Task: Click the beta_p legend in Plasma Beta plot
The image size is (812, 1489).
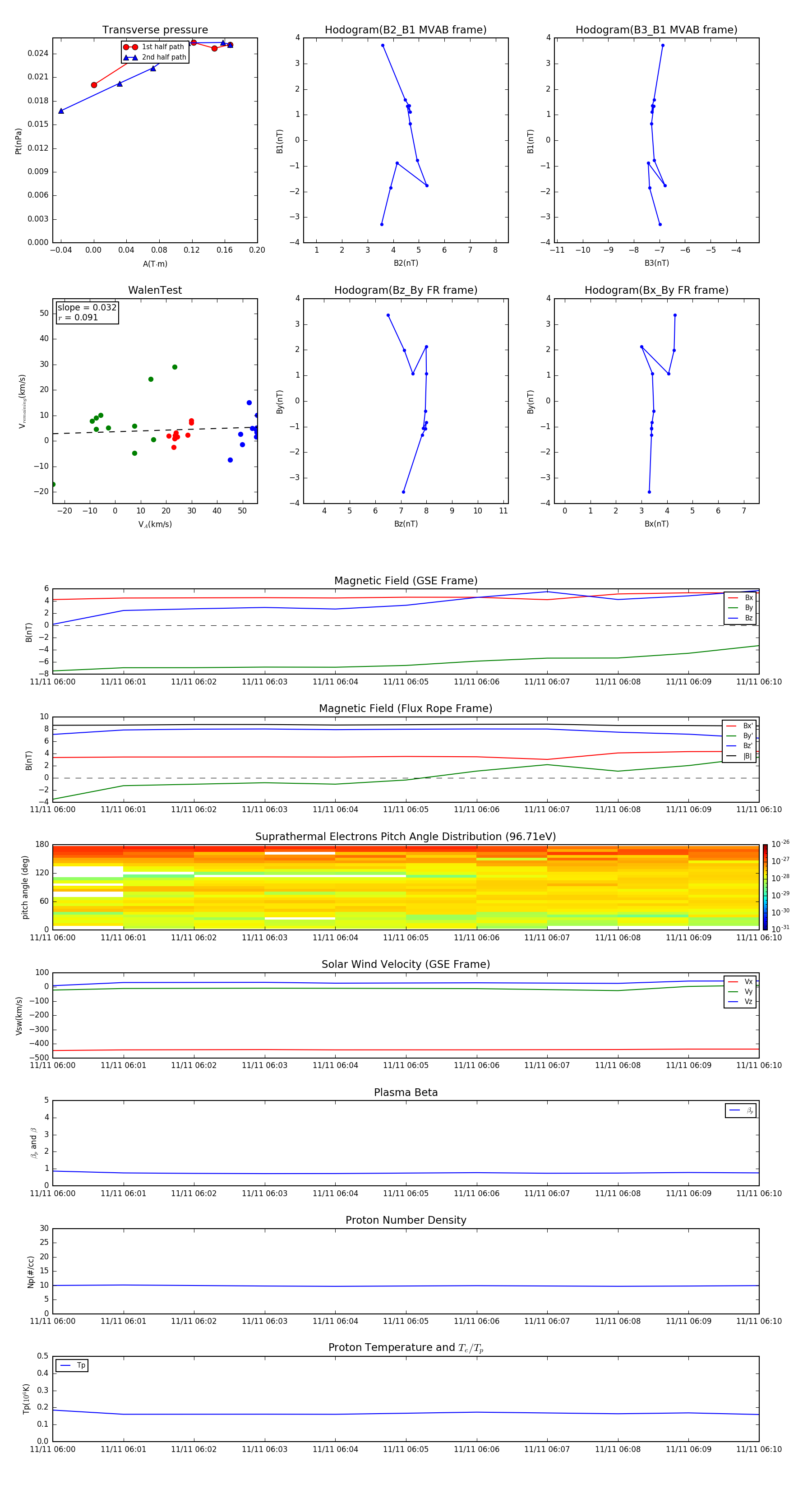Action: [741, 1110]
